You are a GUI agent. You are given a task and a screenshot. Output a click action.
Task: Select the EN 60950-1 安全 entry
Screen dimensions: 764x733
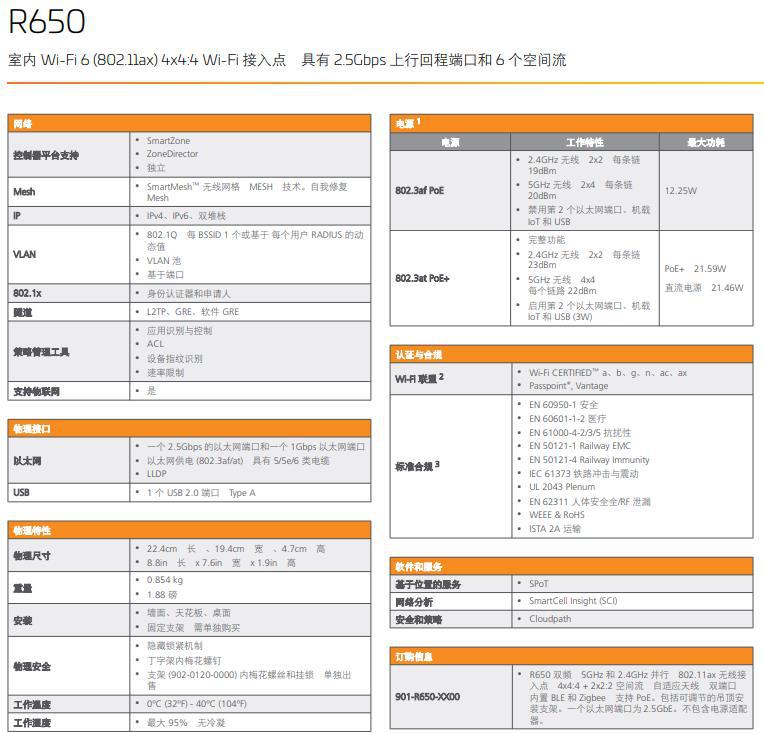(563, 405)
